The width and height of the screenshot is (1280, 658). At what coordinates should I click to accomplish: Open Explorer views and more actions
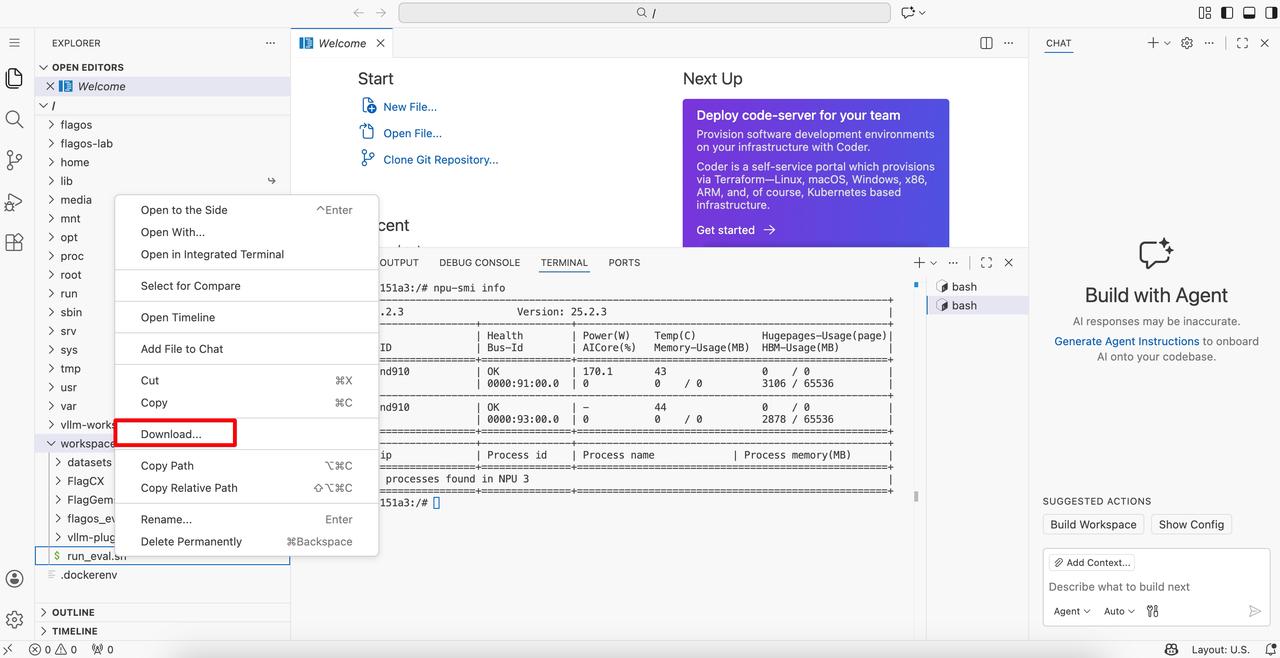(270, 43)
